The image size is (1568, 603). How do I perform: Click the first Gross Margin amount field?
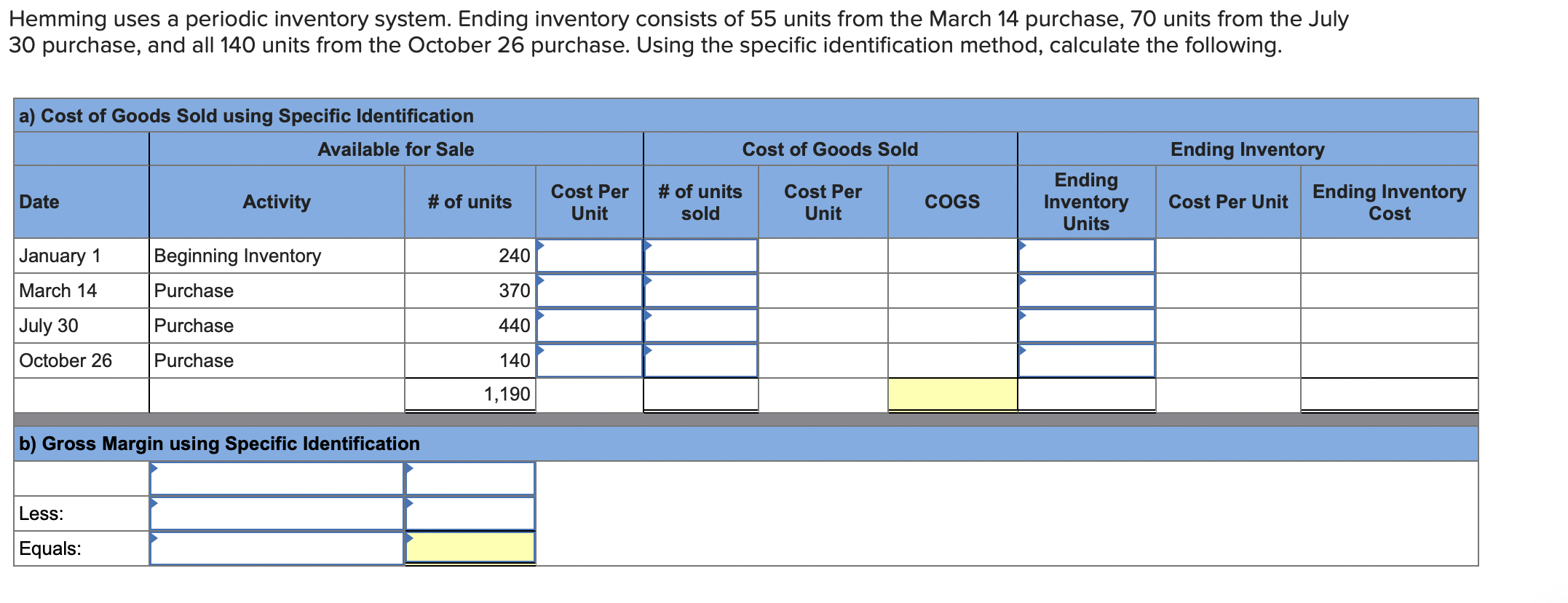coord(470,478)
